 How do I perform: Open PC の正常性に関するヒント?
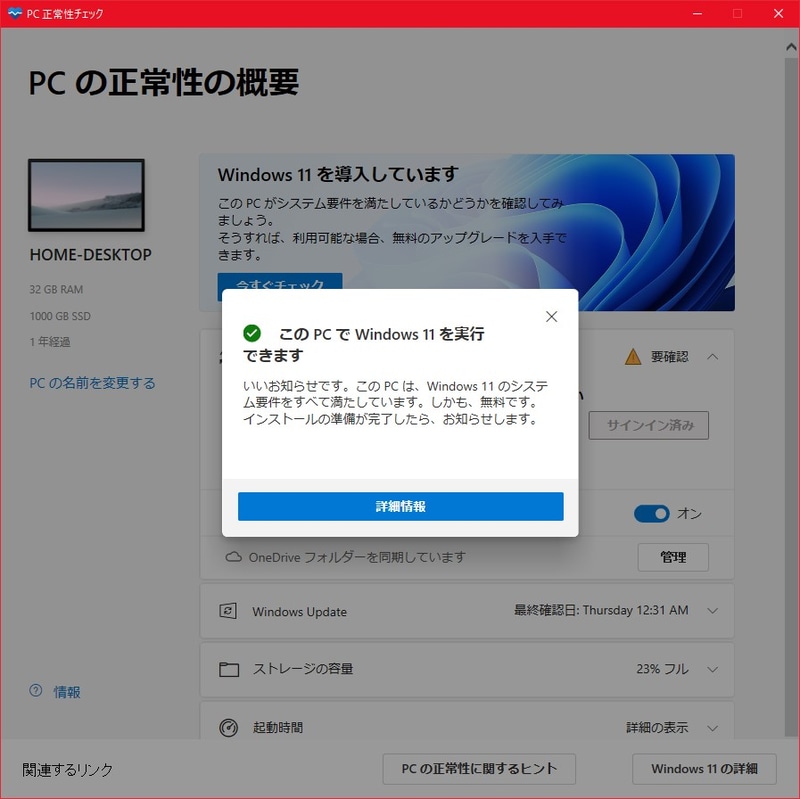tap(479, 769)
